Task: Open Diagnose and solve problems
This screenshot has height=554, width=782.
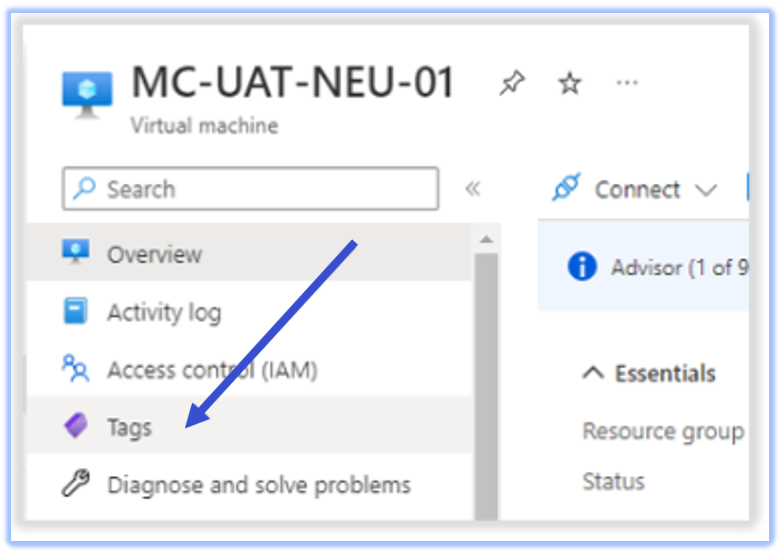Action: tap(249, 484)
